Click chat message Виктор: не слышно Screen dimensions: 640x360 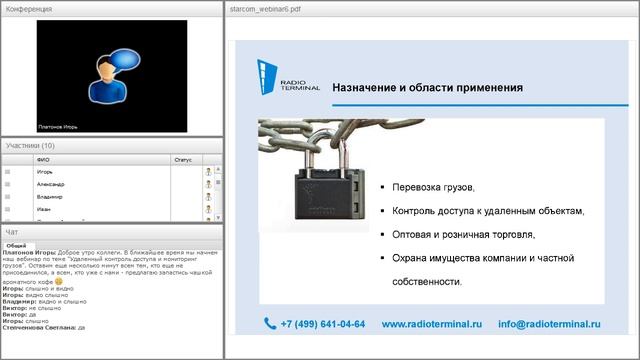(31, 308)
